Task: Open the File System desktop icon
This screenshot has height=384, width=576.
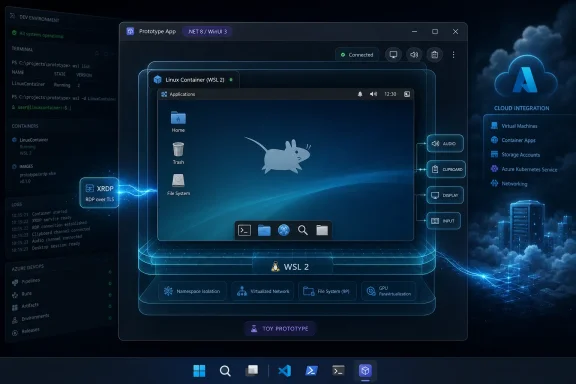Action: 178,184
